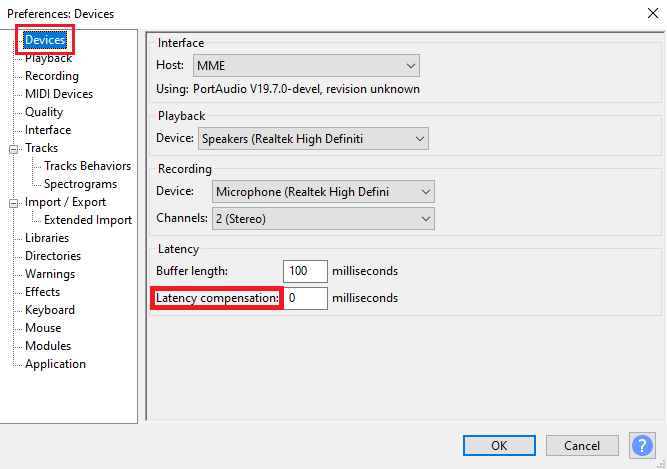Open the Playback preferences category
667x469 pixels.
pos(48,58)
